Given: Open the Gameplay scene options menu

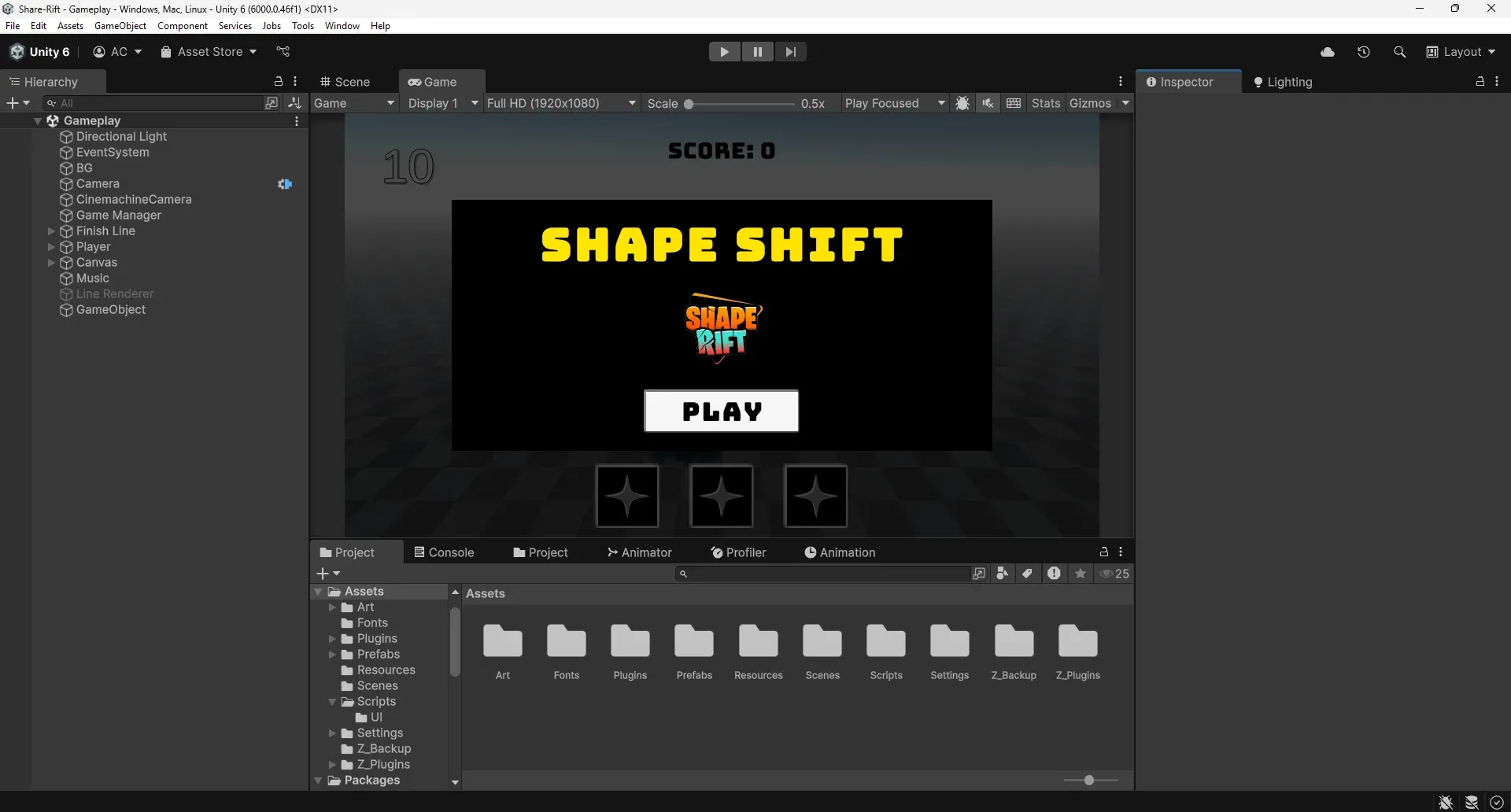Looking at the screenshot, I should pos(297,121).
